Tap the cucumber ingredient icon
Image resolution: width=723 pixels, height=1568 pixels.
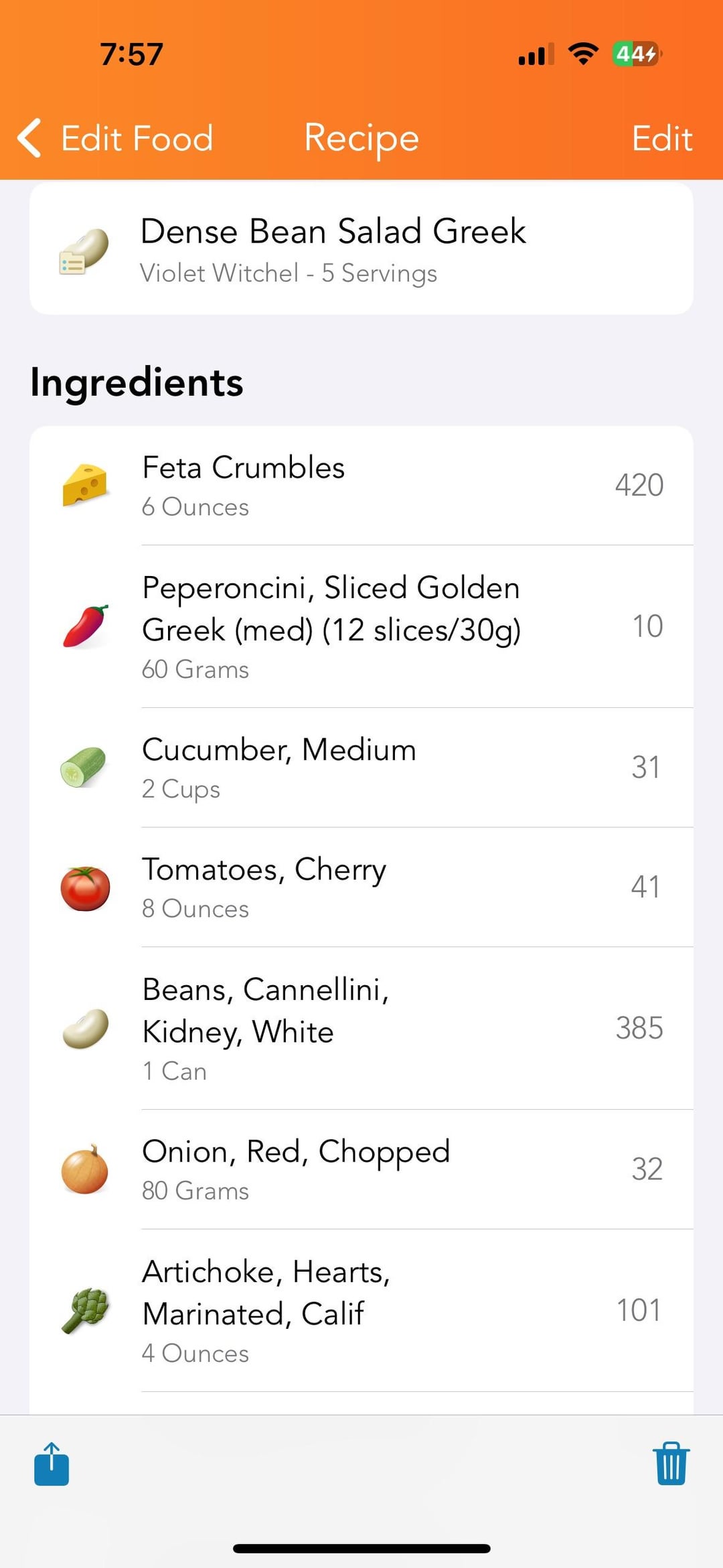84,767
